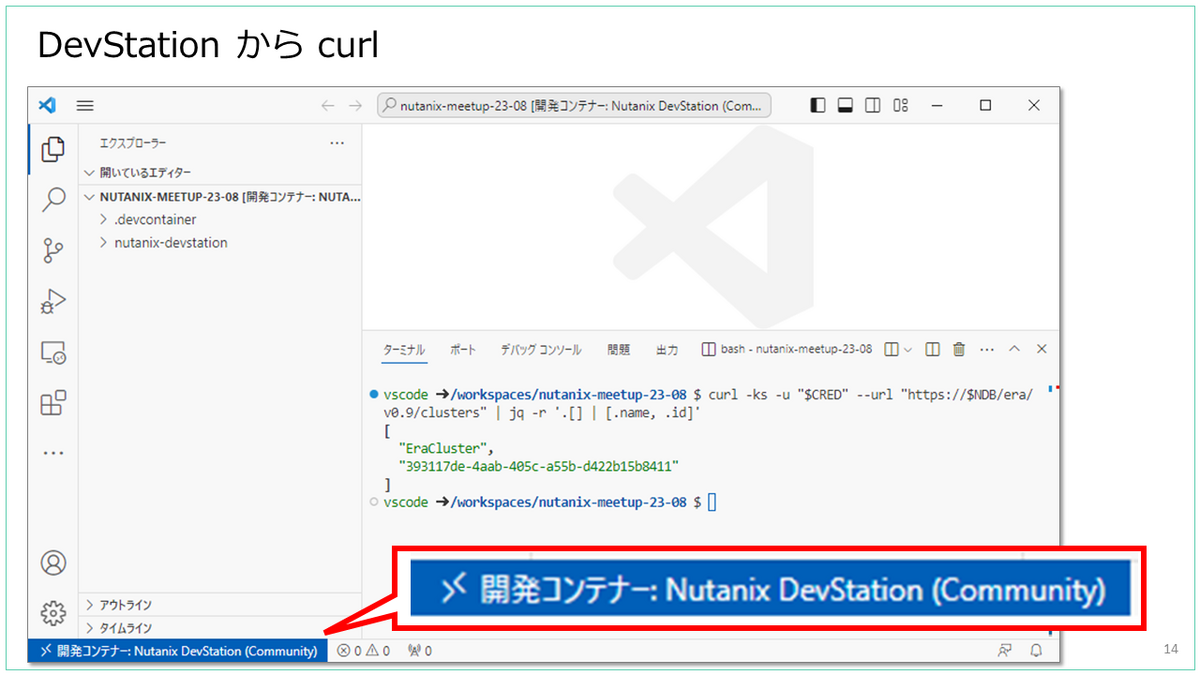The width and height of the screenshot is (1200, 675).
Task: Show additional activity bar views ellipsis
Action: 52,453
